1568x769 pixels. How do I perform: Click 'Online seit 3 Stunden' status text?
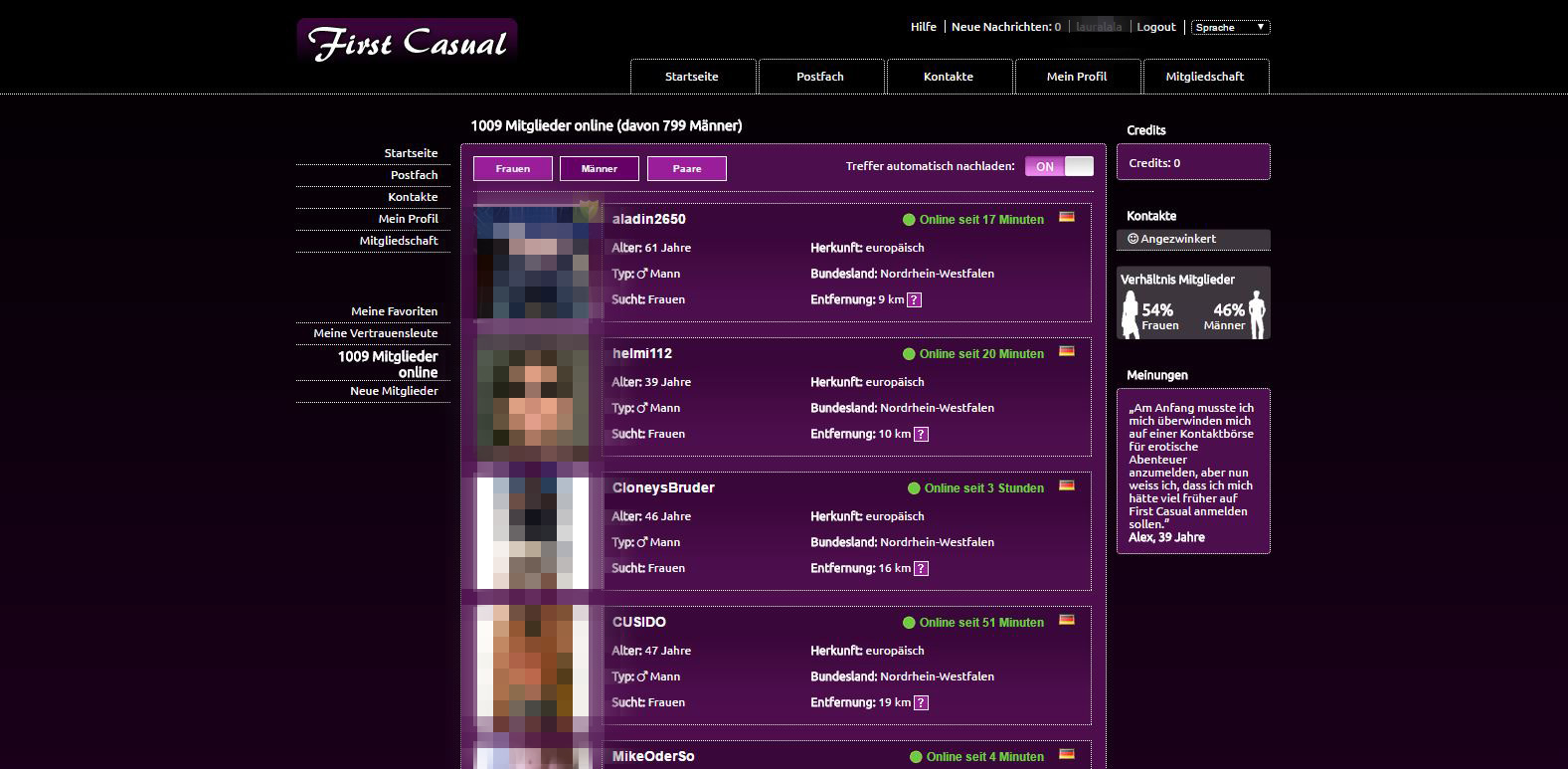click(x=984, y=488)
